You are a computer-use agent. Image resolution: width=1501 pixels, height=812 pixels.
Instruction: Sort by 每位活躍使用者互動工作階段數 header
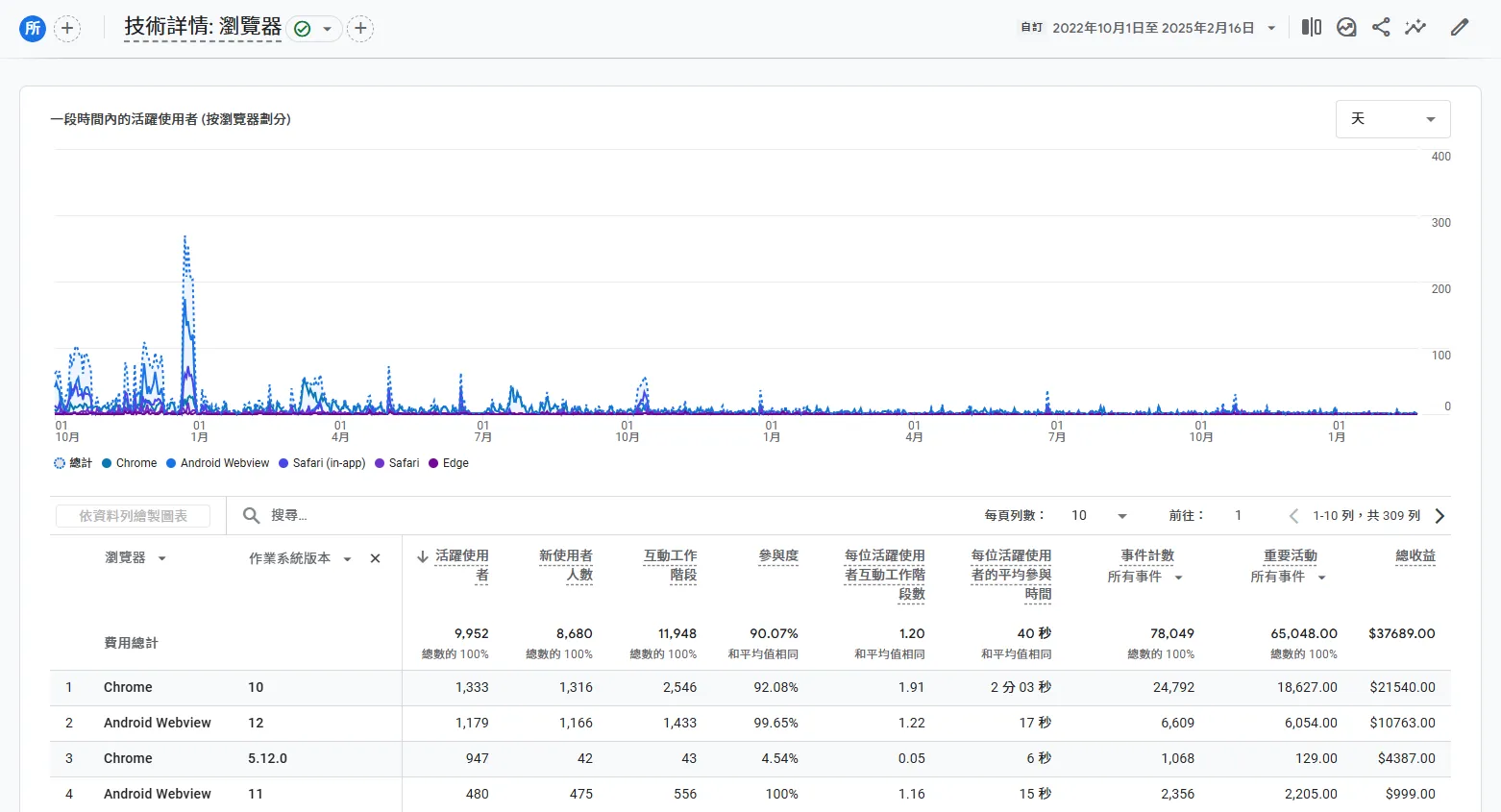pyautogui.click(x=884, y=575)
